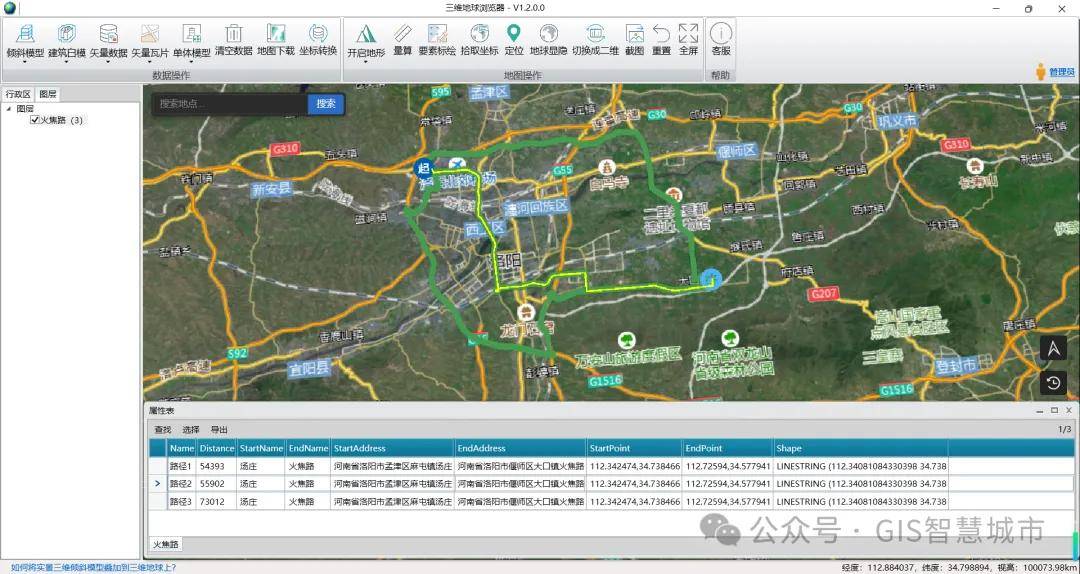Collapse the 图层 tree node
Image resolution: width=1080 pixels, height=574 pixels.
[x=8, y=109]
